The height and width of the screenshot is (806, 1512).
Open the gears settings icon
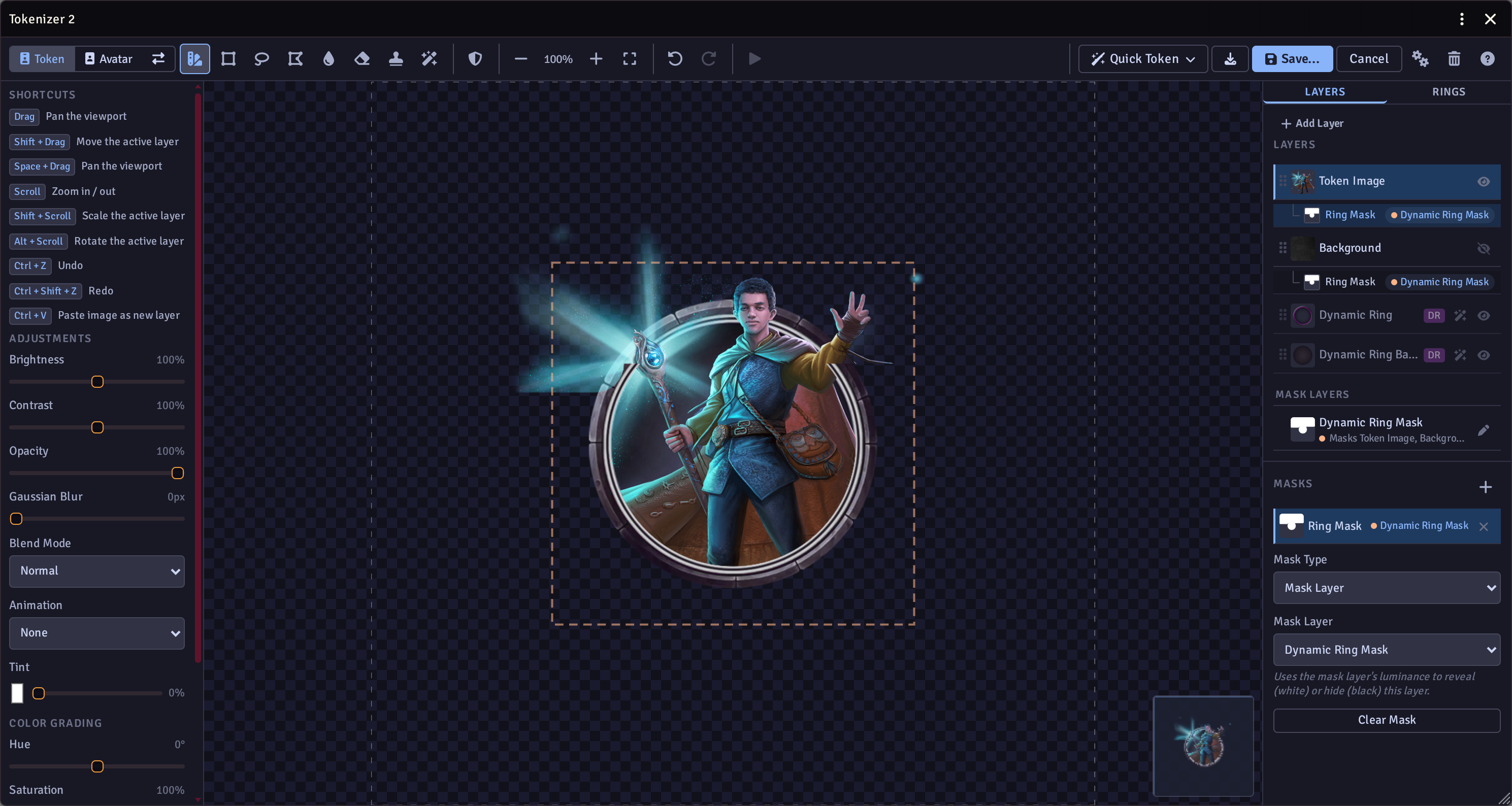[x=1420, y=59]
